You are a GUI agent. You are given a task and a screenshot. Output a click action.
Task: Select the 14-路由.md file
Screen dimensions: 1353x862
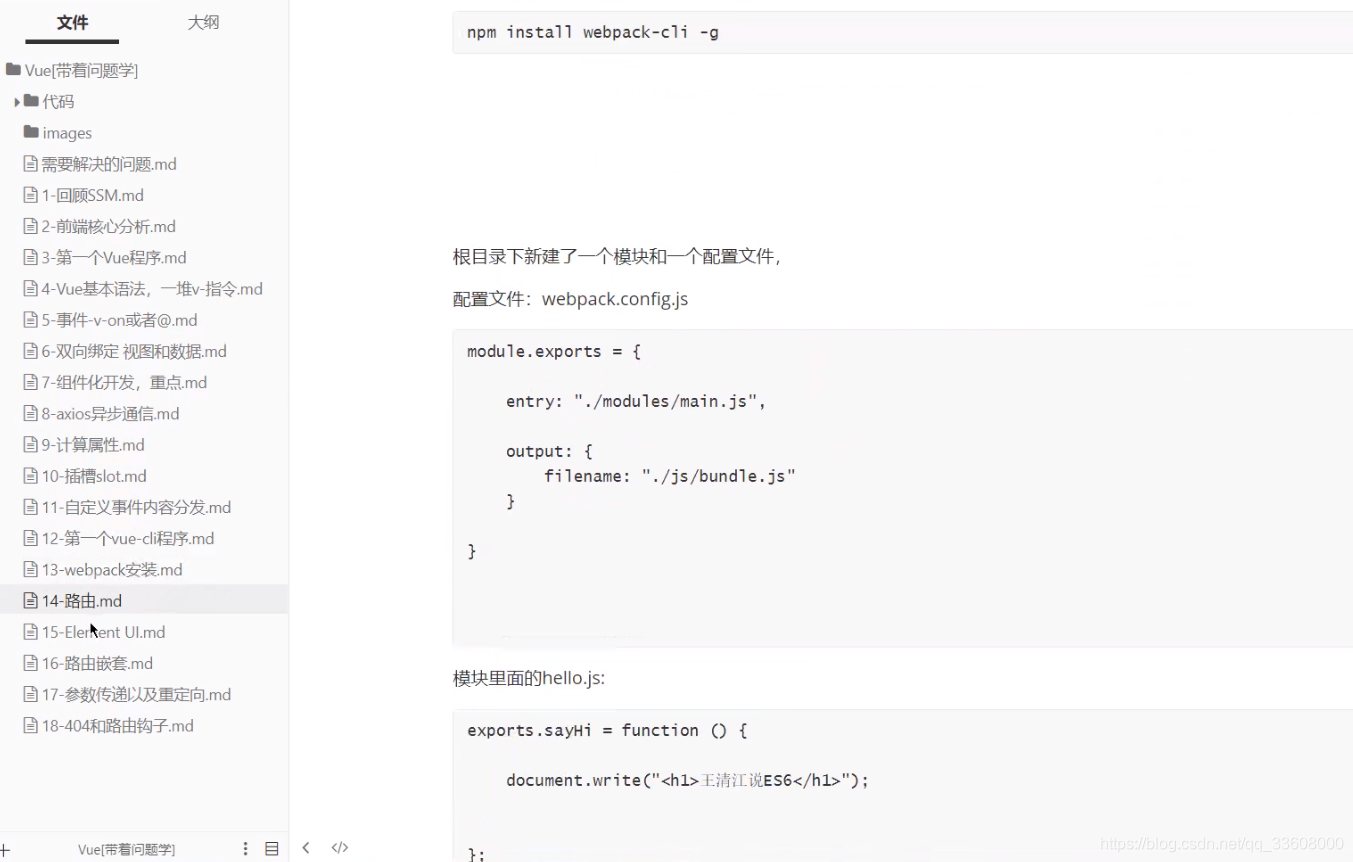pos(144,600)
